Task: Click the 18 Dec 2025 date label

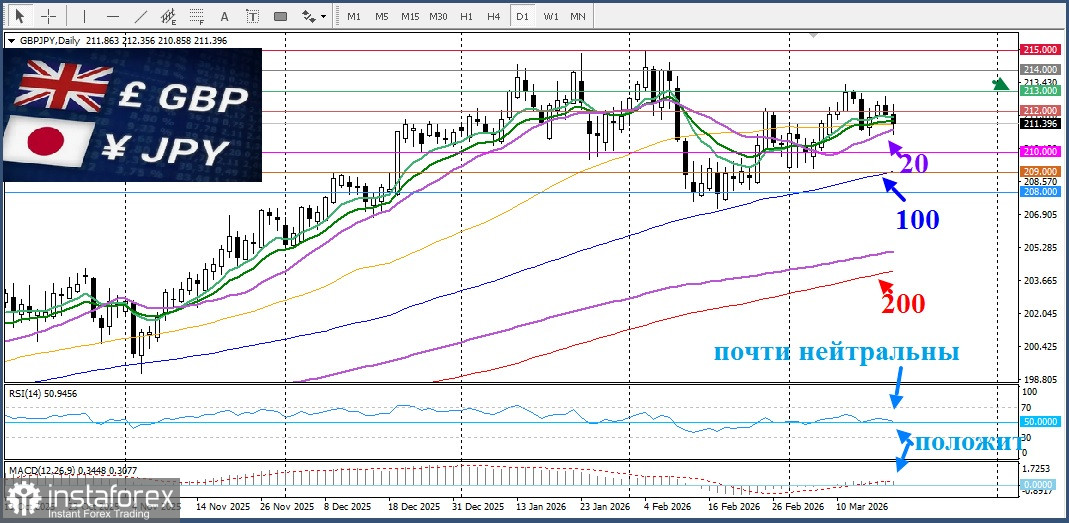Action: tap(413, 507)
